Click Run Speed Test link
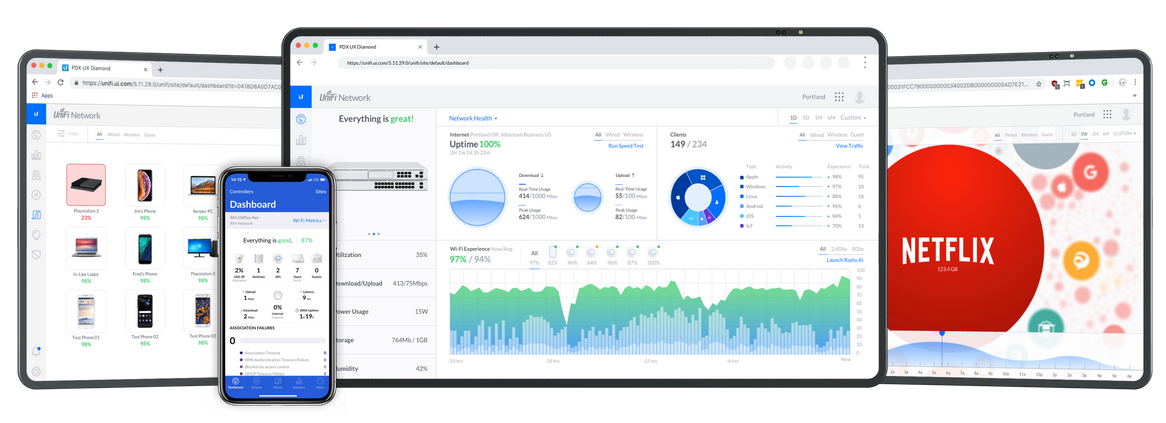This screenshot has width=1166, height=423. click(x=625, y=146)
